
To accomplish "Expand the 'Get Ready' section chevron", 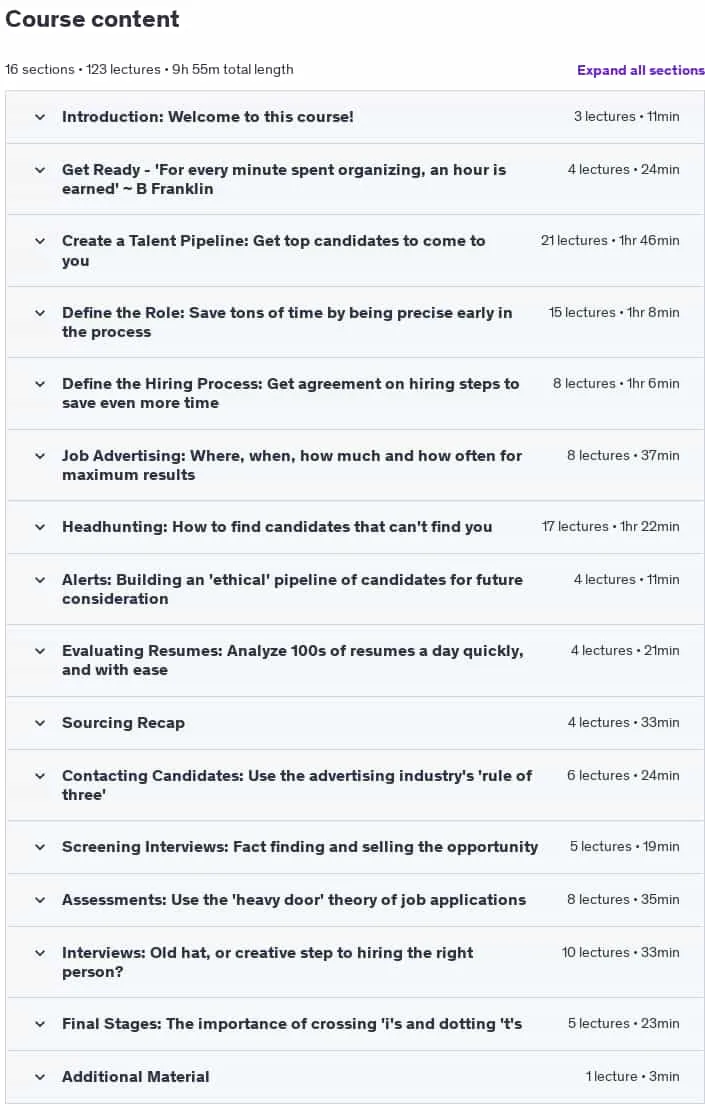I will pyautogui.click(x=40, y=170).
